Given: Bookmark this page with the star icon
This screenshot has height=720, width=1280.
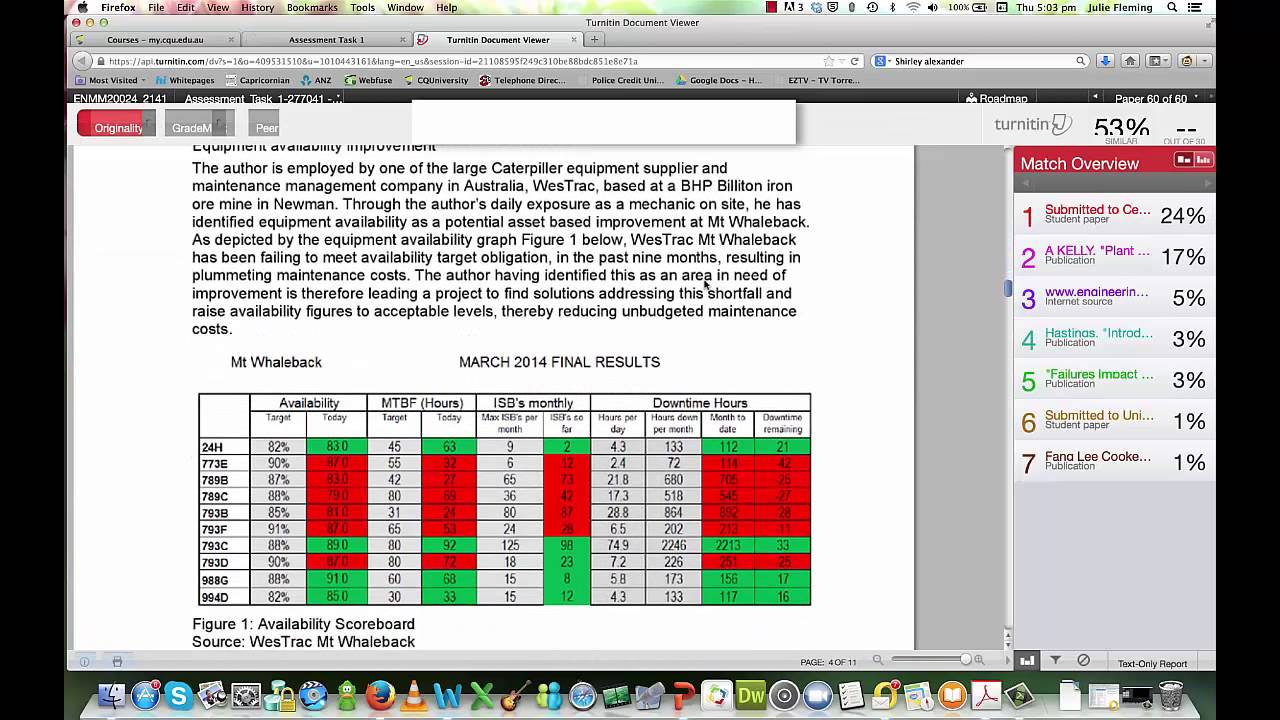Looking at the screenshot, I should [x=829, y=61].
